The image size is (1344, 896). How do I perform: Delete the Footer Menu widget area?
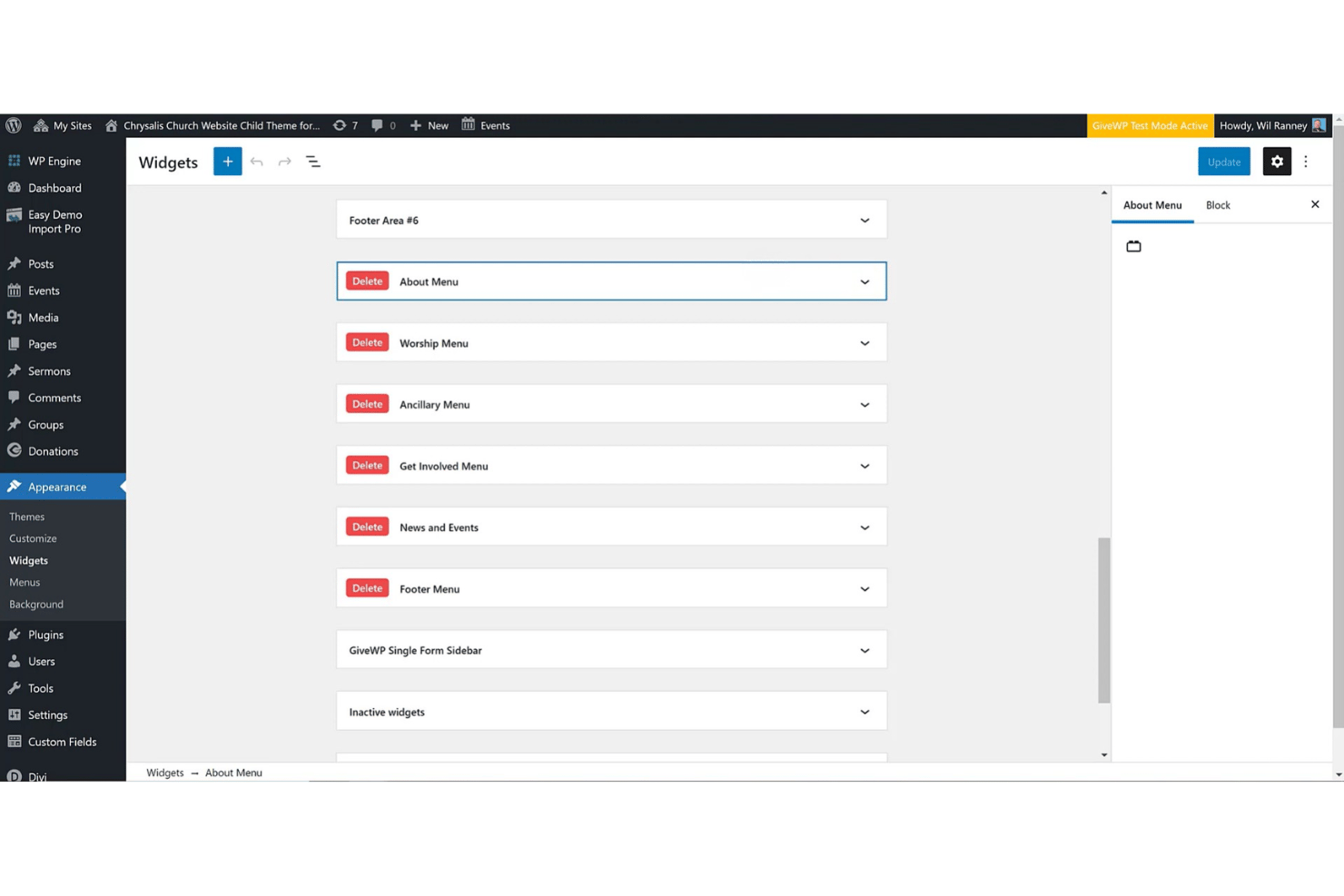pyautogui.click(x=367, y=588)
